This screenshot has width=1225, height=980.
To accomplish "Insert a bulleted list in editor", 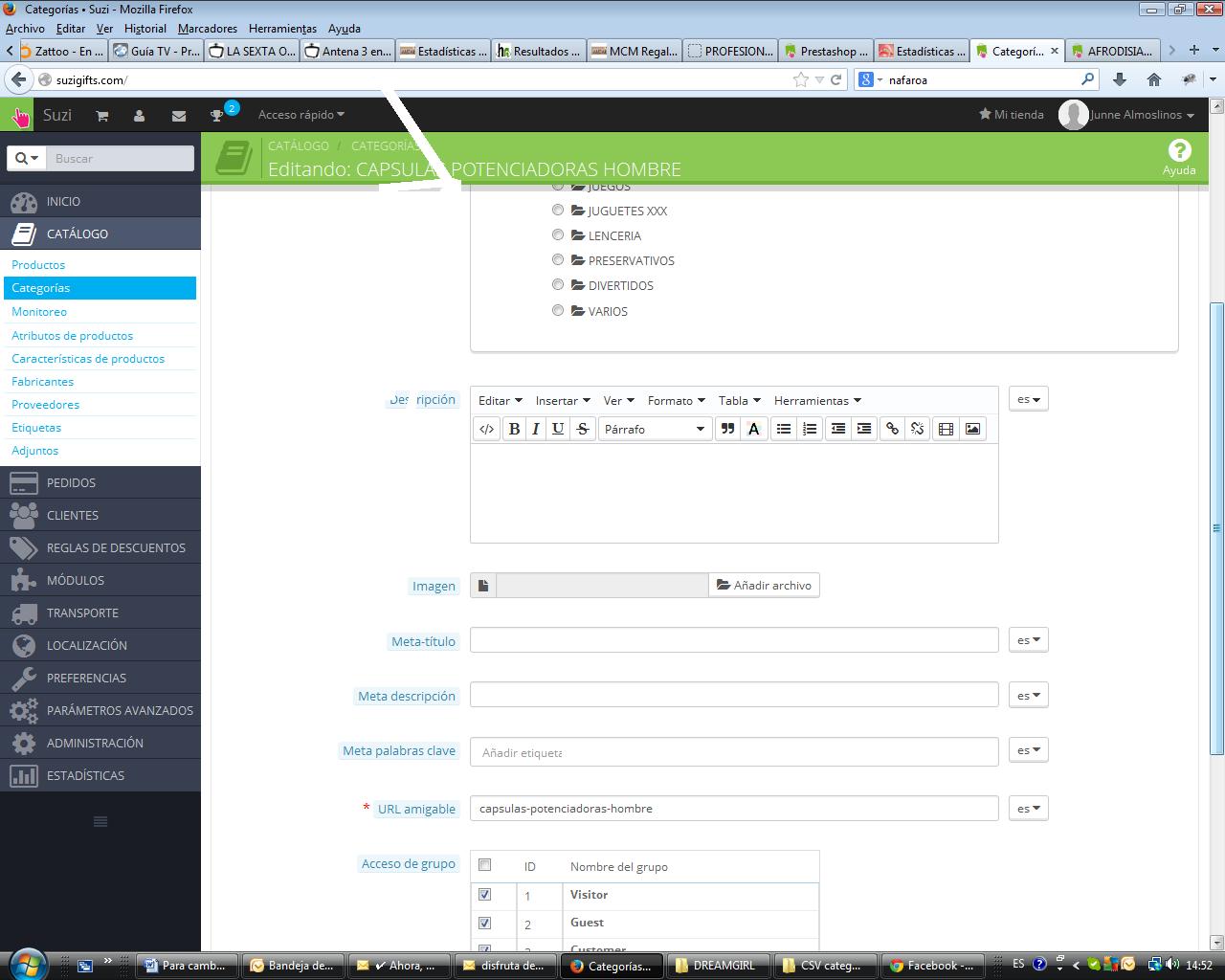I will 784,429.
